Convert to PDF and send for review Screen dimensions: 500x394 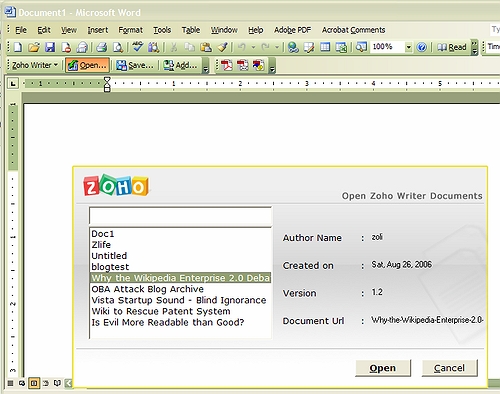(259, 65)
